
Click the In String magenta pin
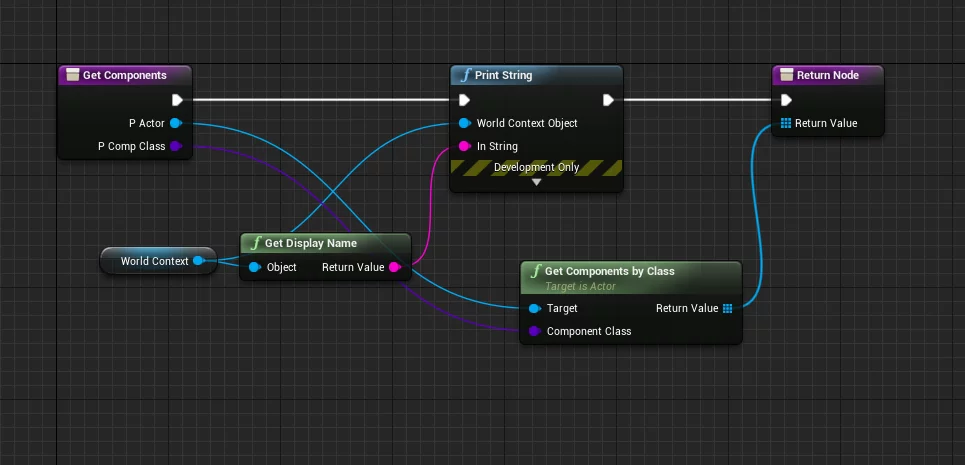[464, 146]
